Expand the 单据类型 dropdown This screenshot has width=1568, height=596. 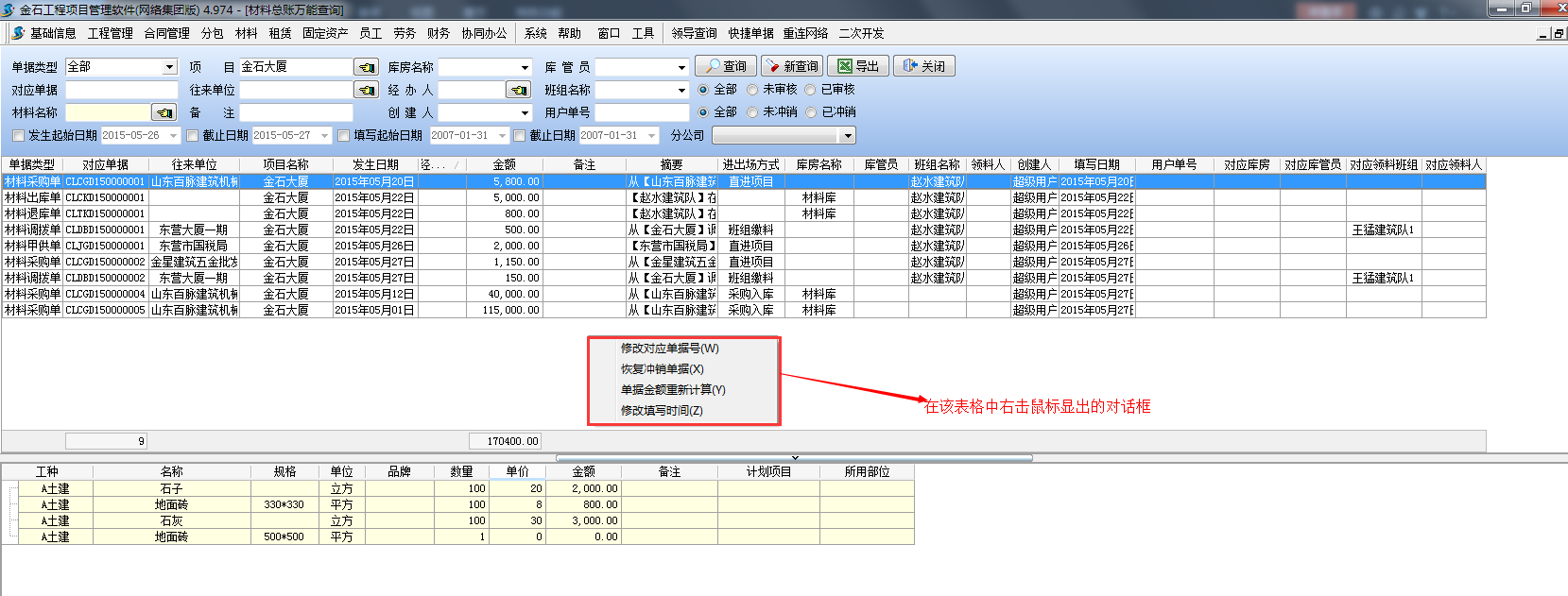point(170,67)
